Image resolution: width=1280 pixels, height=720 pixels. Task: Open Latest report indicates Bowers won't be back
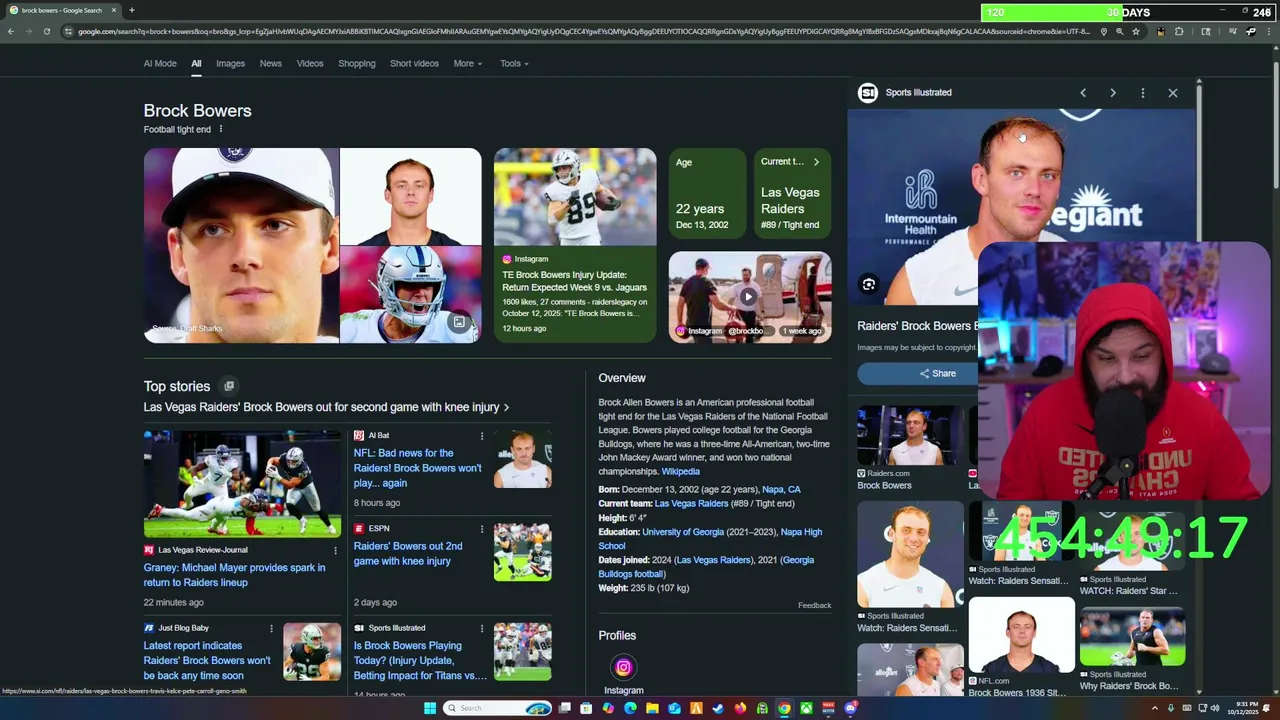[207, 660]
